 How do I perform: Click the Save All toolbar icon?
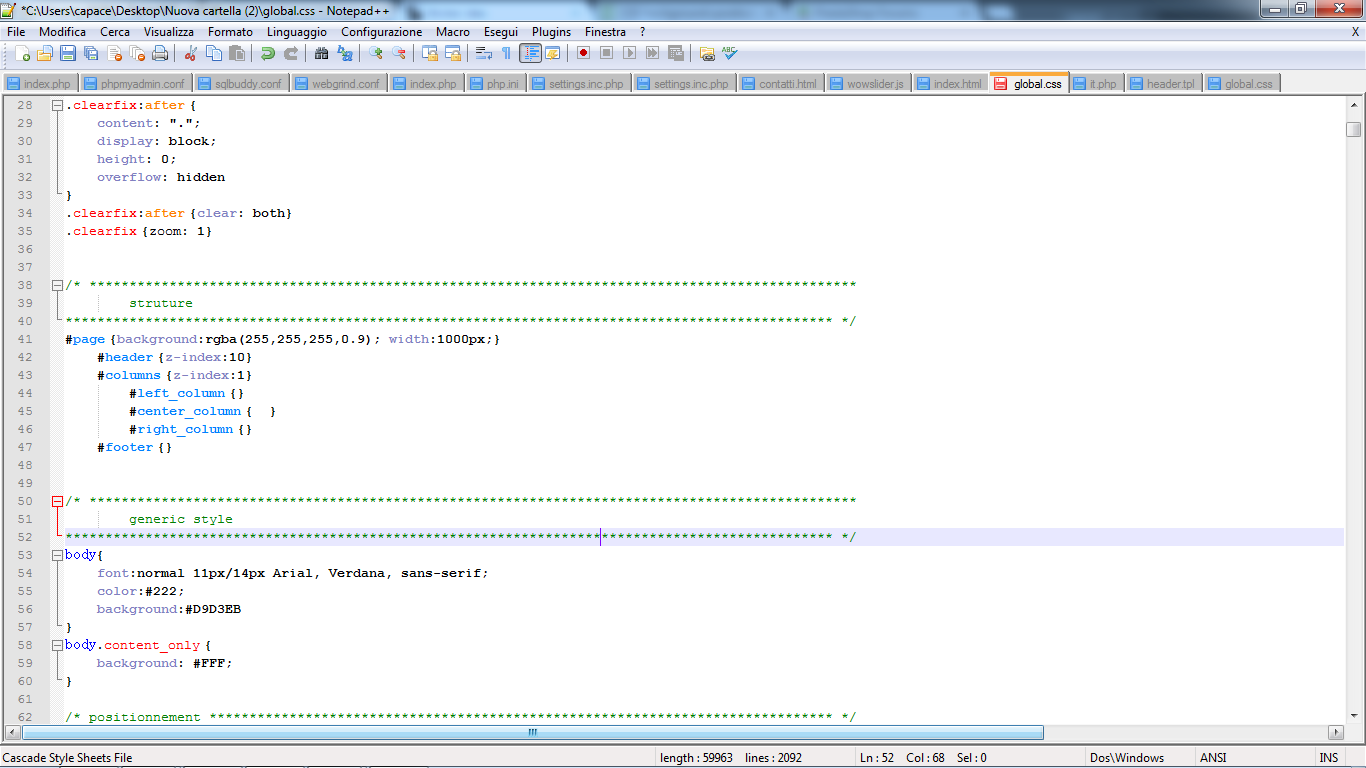point(91,54)
